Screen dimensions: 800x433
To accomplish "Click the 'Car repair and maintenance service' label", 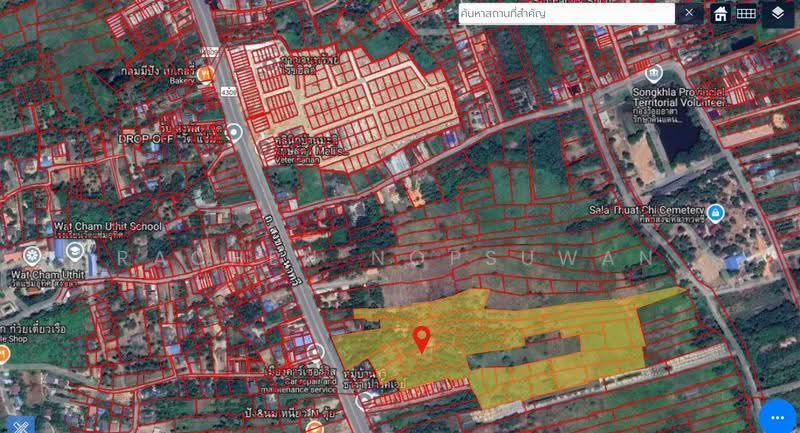I will click(299, 385).
